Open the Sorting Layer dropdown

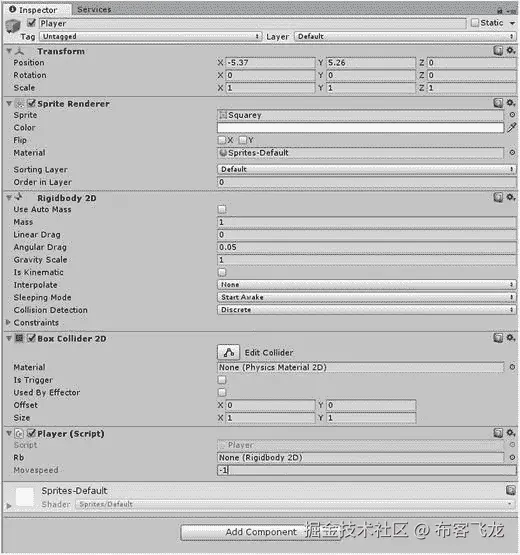(367, 169)
